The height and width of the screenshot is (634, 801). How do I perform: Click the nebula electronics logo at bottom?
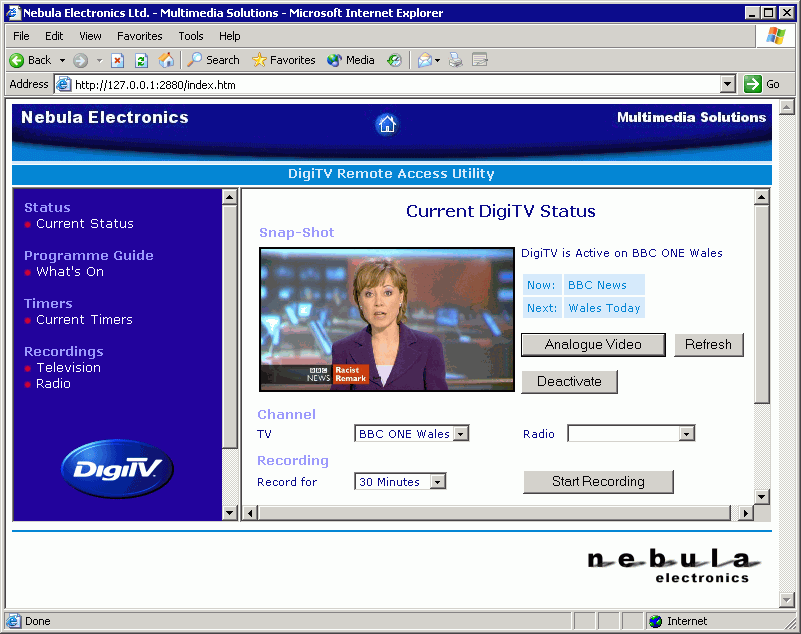pos(673,566)
